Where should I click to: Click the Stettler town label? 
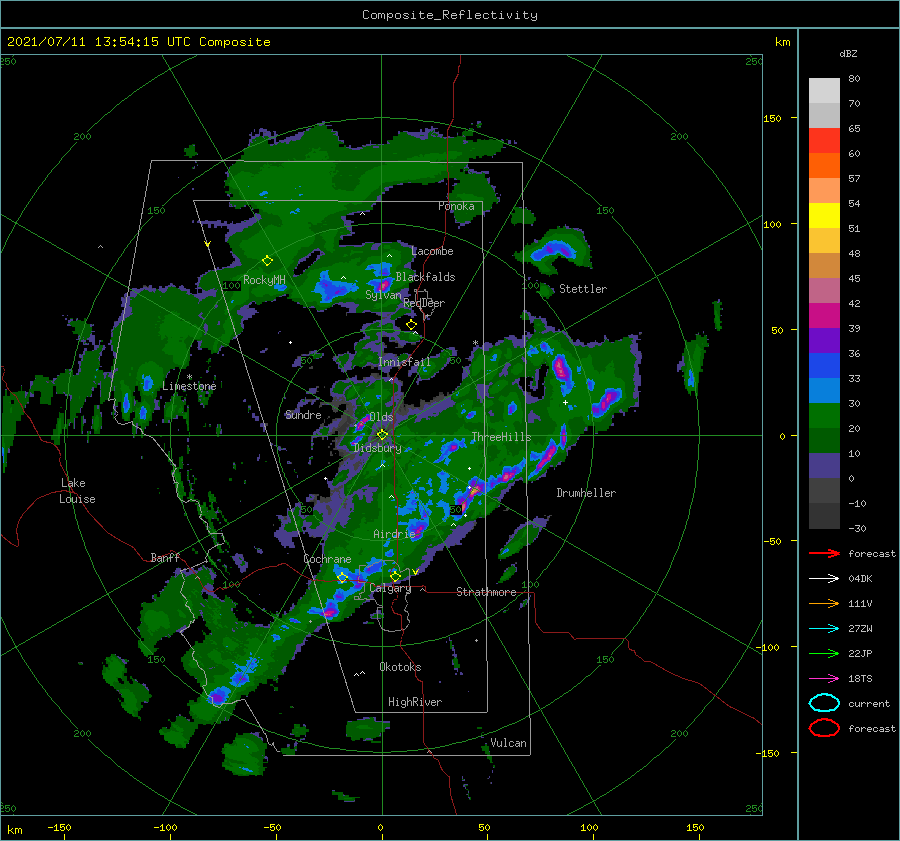tap(583, 289)
